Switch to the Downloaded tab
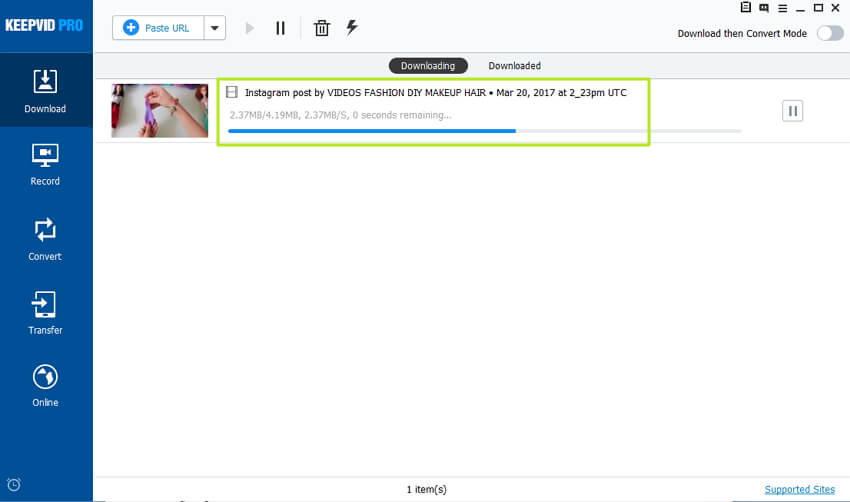The width and height of the screenshot is (850, 502). tap(514, 66)
